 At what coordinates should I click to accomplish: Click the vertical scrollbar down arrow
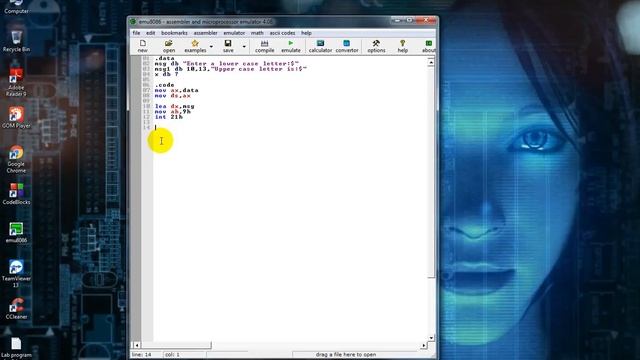coord(431,338)
